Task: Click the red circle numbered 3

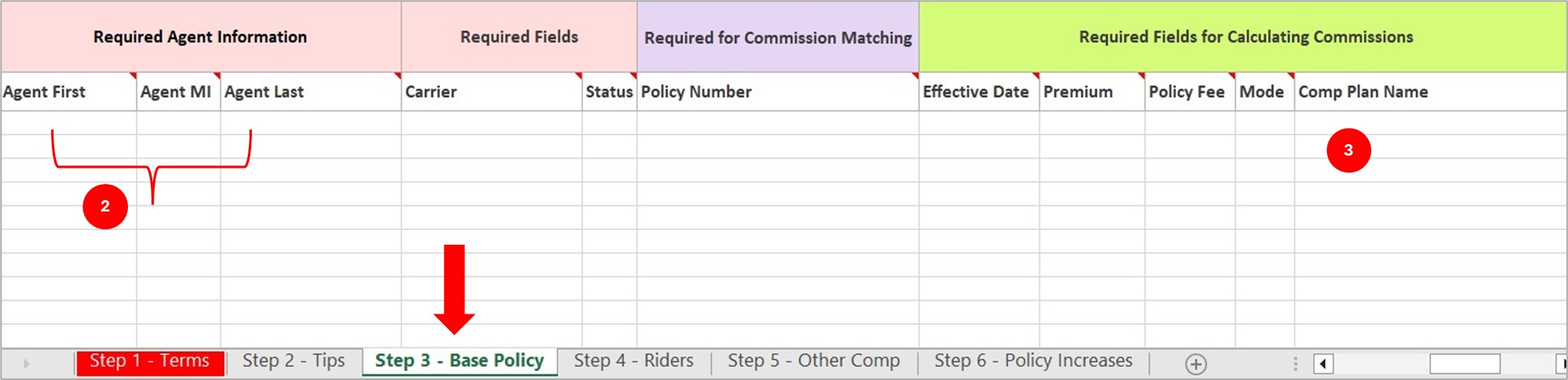Action: (1349, 150)
